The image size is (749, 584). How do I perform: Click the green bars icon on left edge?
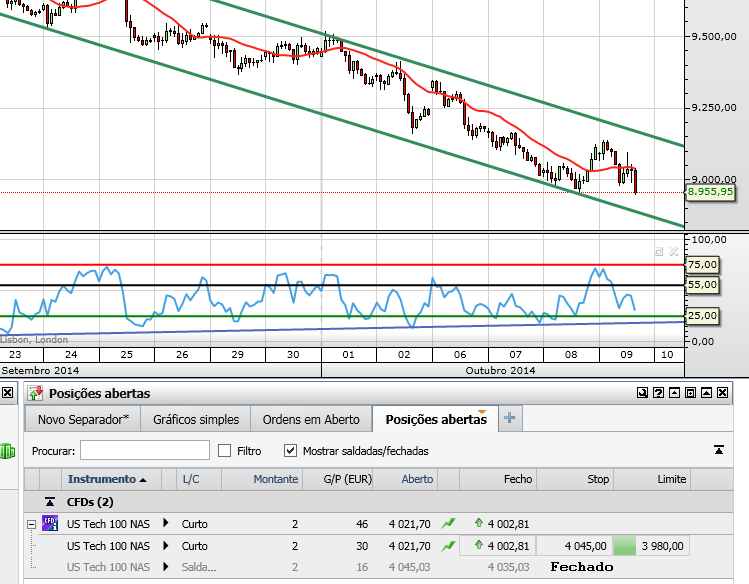(8, 451)
